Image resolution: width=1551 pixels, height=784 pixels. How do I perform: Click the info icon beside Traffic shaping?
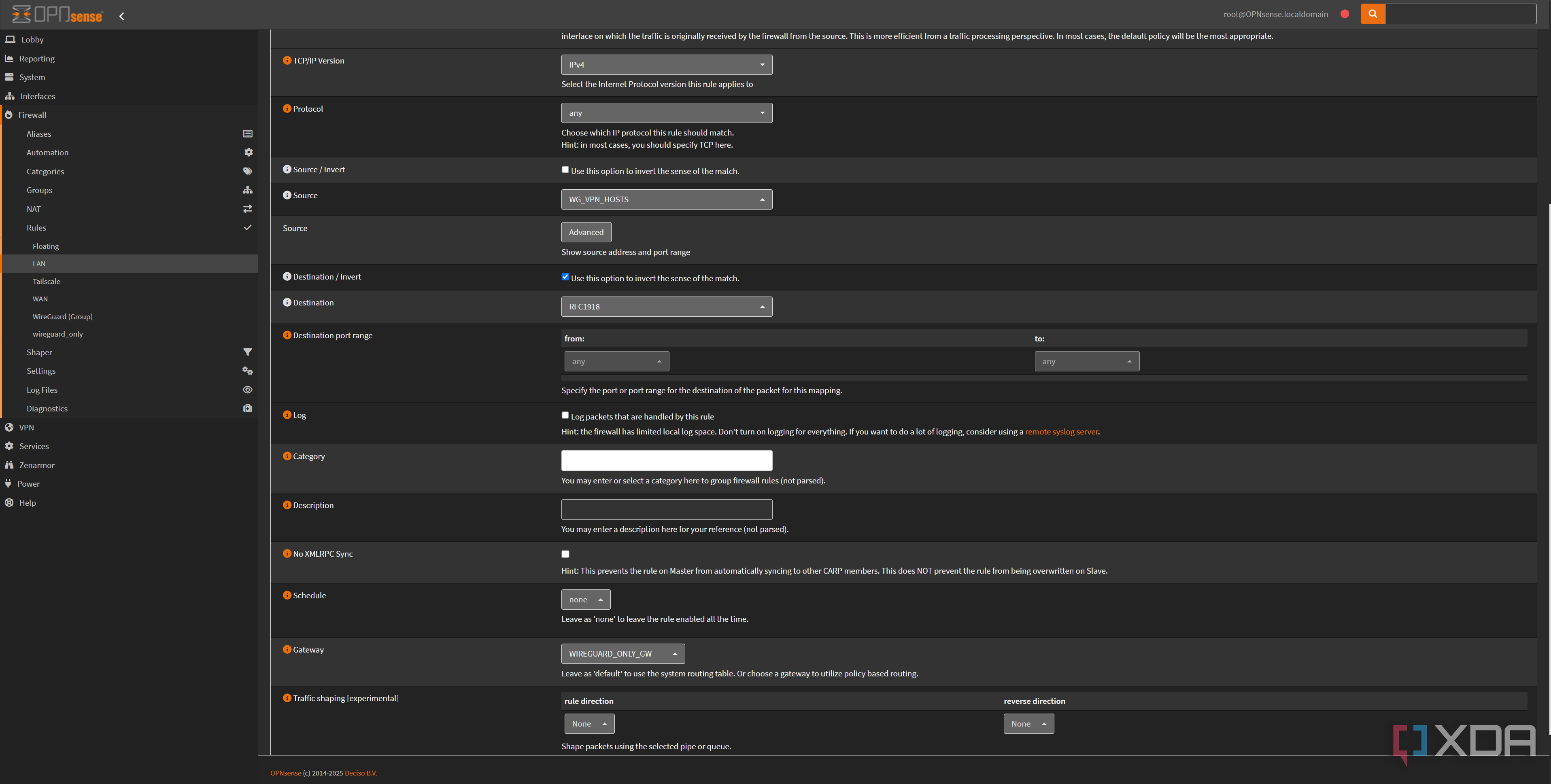(287, 698)
